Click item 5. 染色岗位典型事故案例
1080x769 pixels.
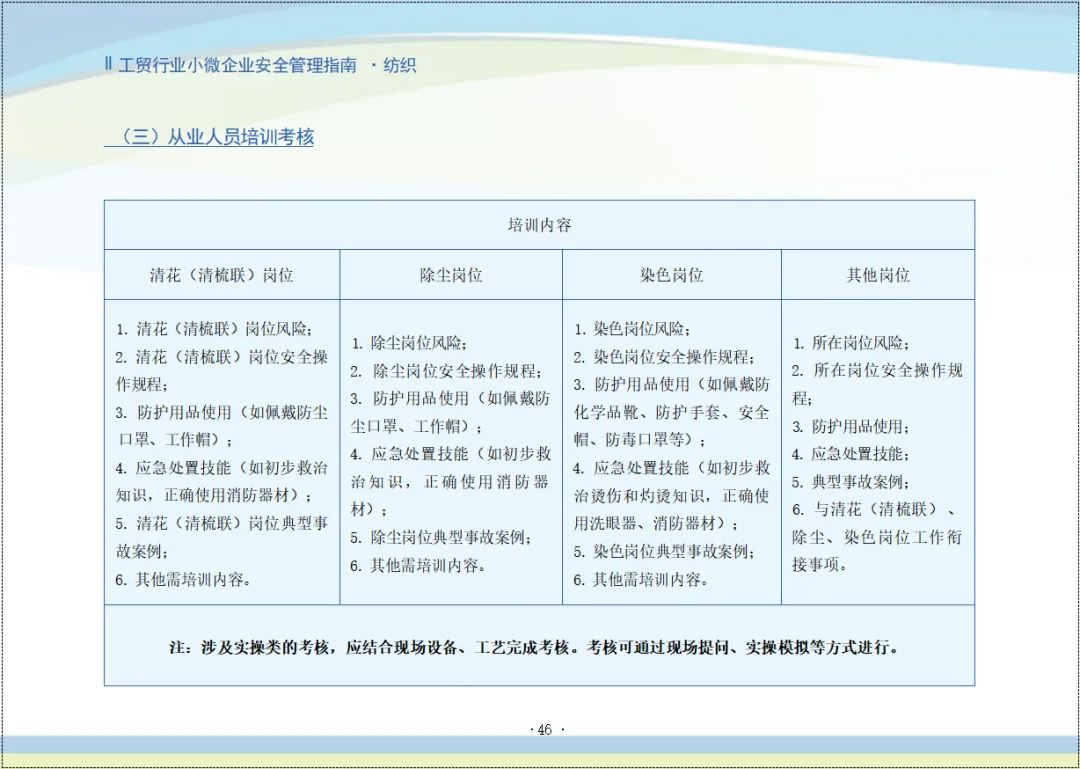665,552
